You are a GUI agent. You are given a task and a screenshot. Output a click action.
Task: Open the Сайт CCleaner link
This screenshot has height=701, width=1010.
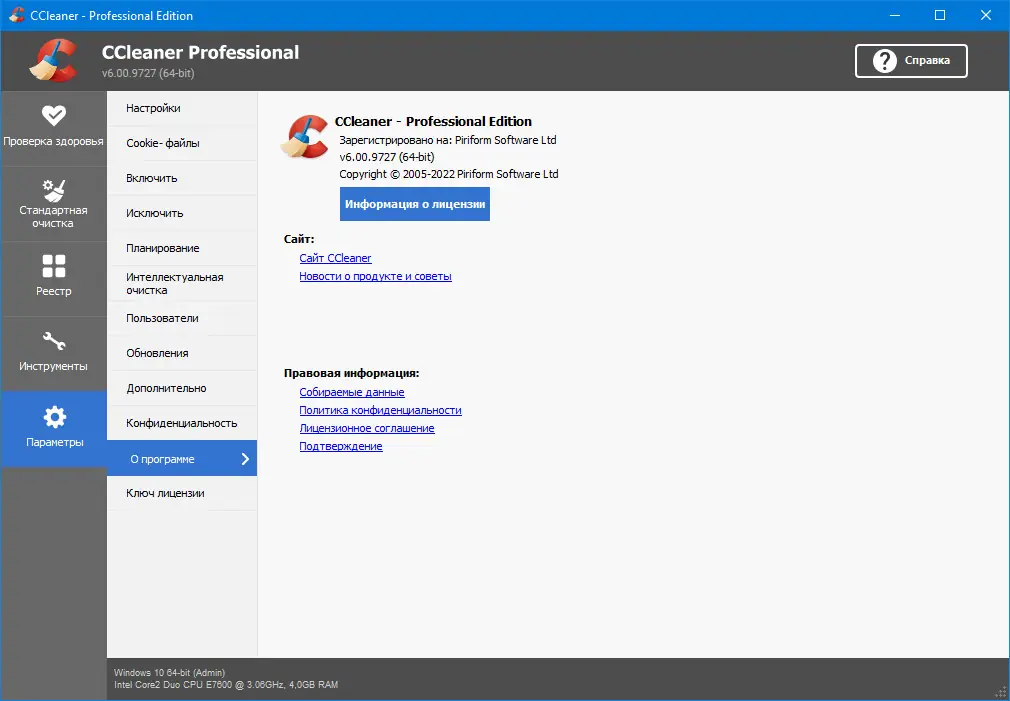click(x=335, y=257)
